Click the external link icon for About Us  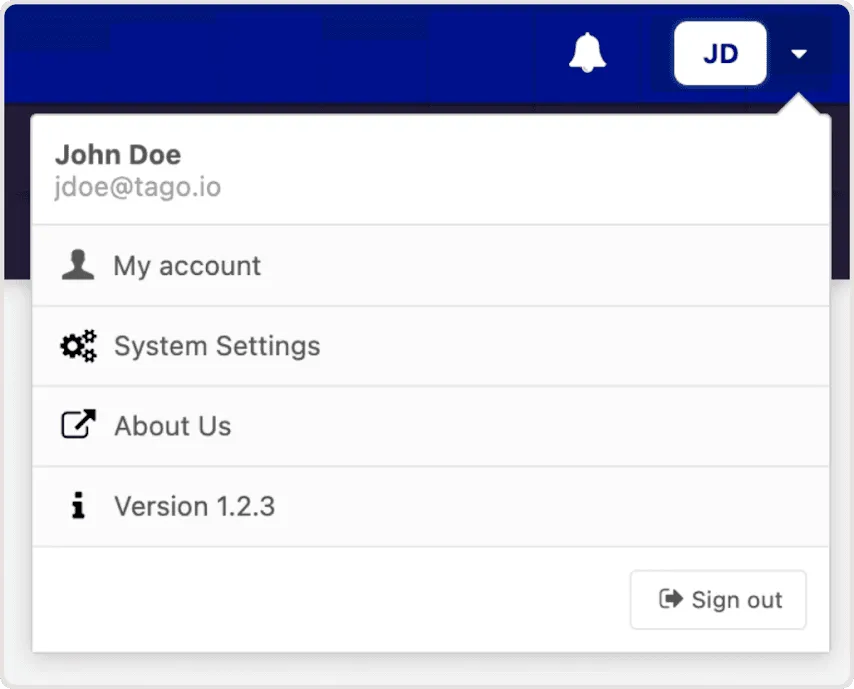78,425
